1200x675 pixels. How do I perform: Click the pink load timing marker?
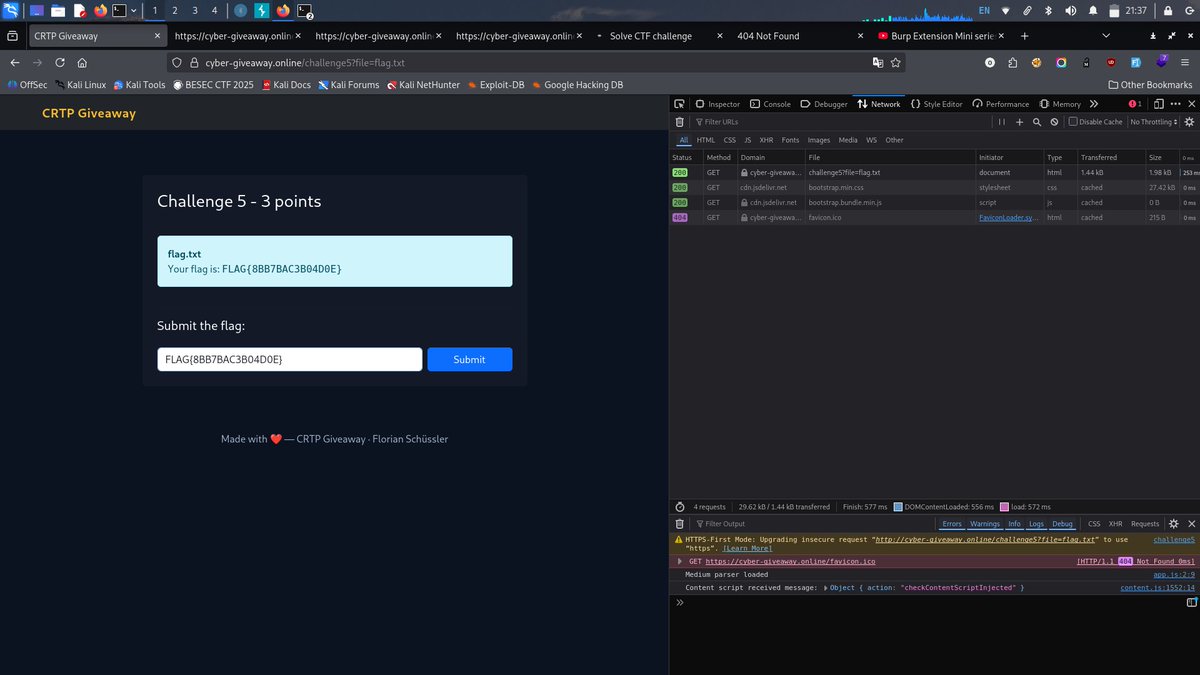tap(1004, 507)
